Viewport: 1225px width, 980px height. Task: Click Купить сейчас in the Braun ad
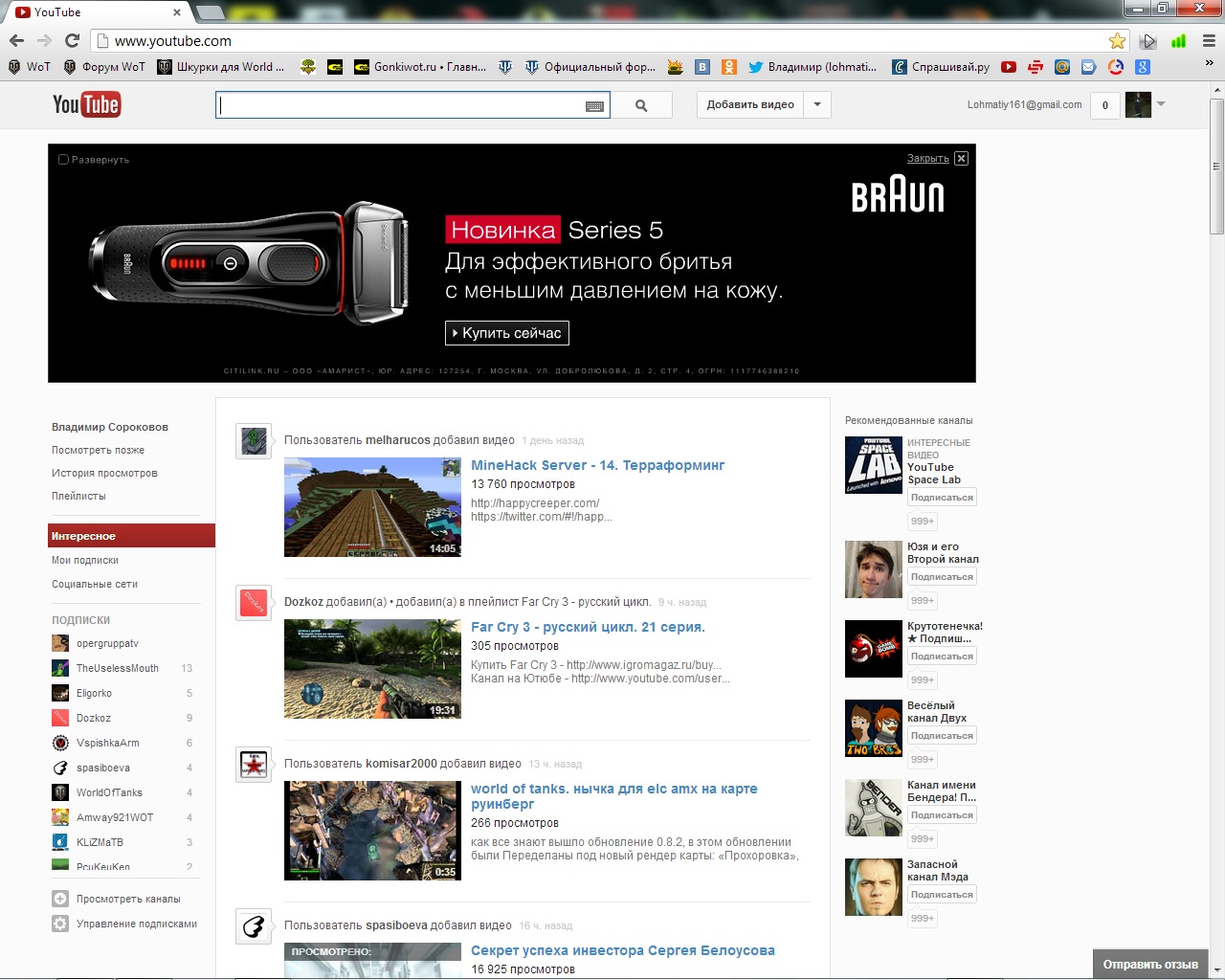[507, 333]
